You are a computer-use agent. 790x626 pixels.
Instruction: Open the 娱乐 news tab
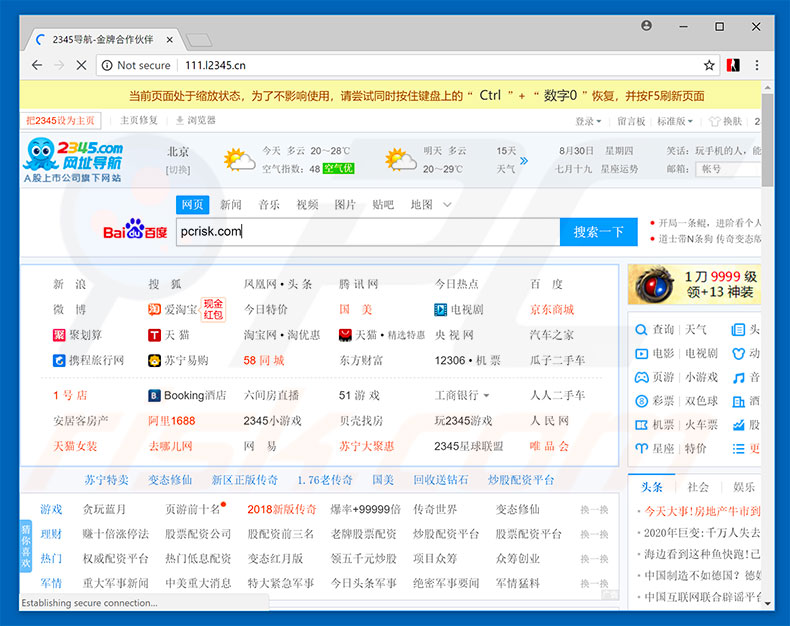pyautogui.click(x=744, y=487)
